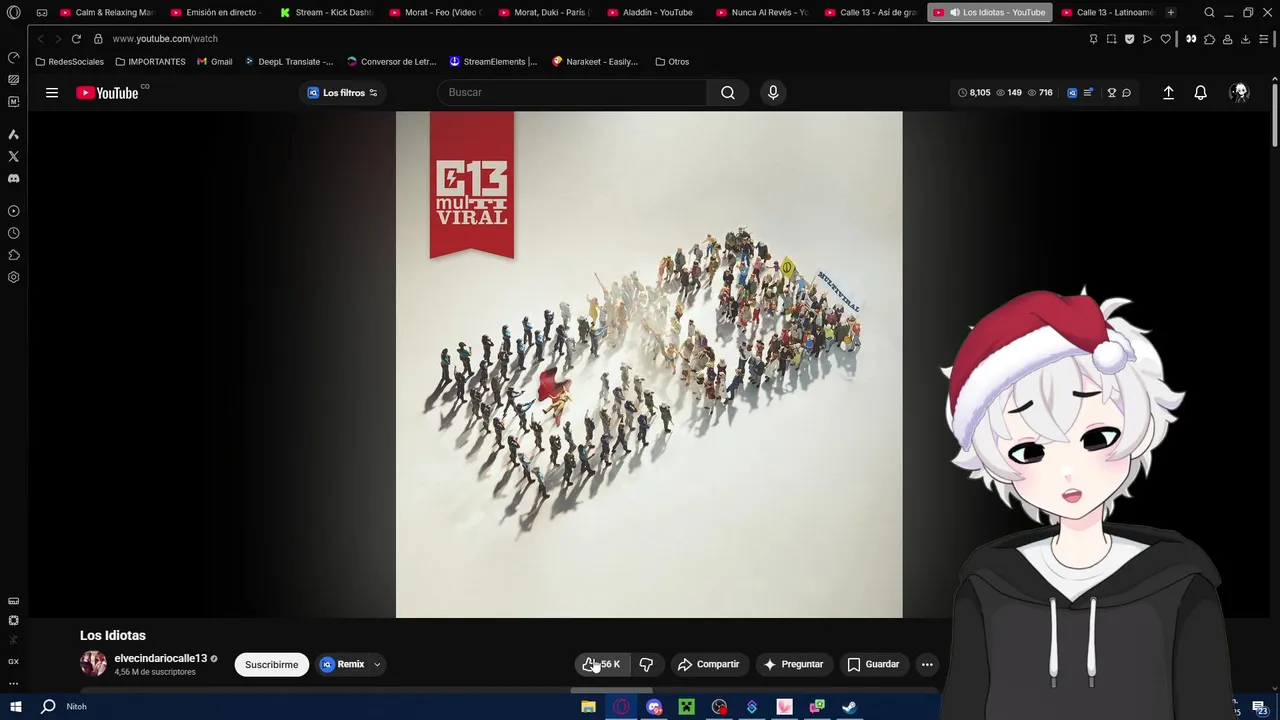Click the Remix extension button

343,664
